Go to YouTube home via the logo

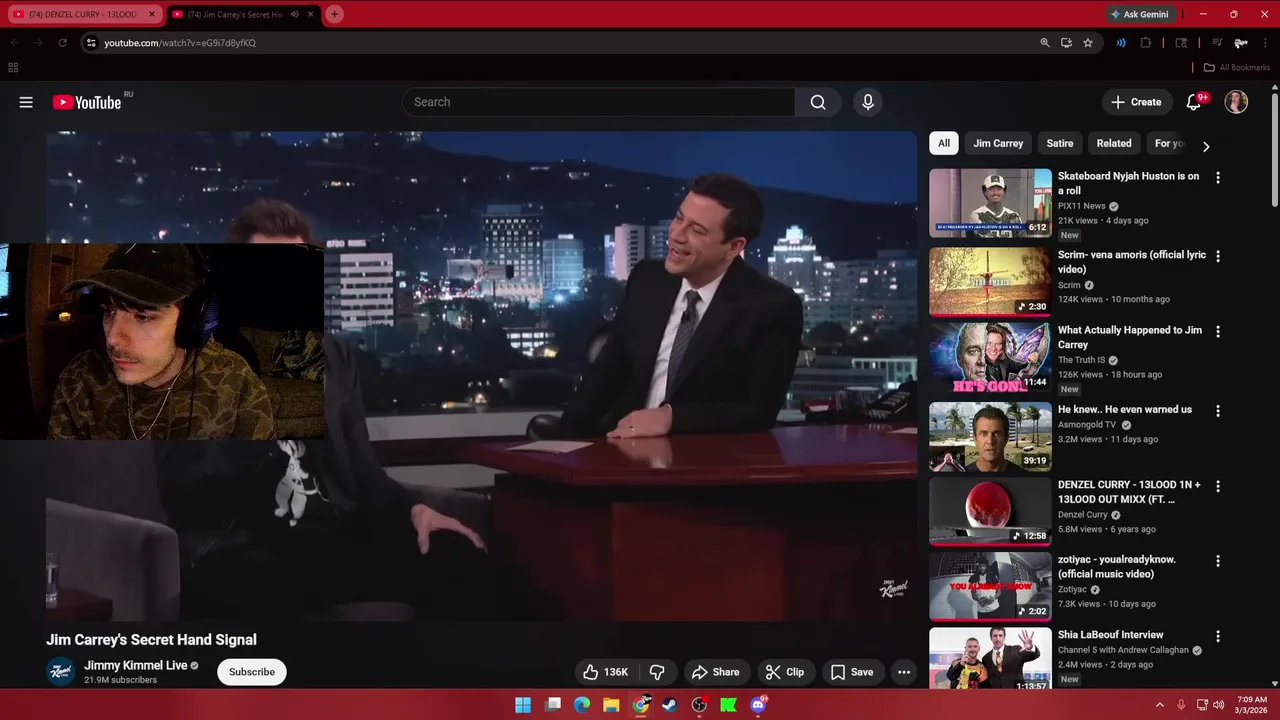(87, 102)
